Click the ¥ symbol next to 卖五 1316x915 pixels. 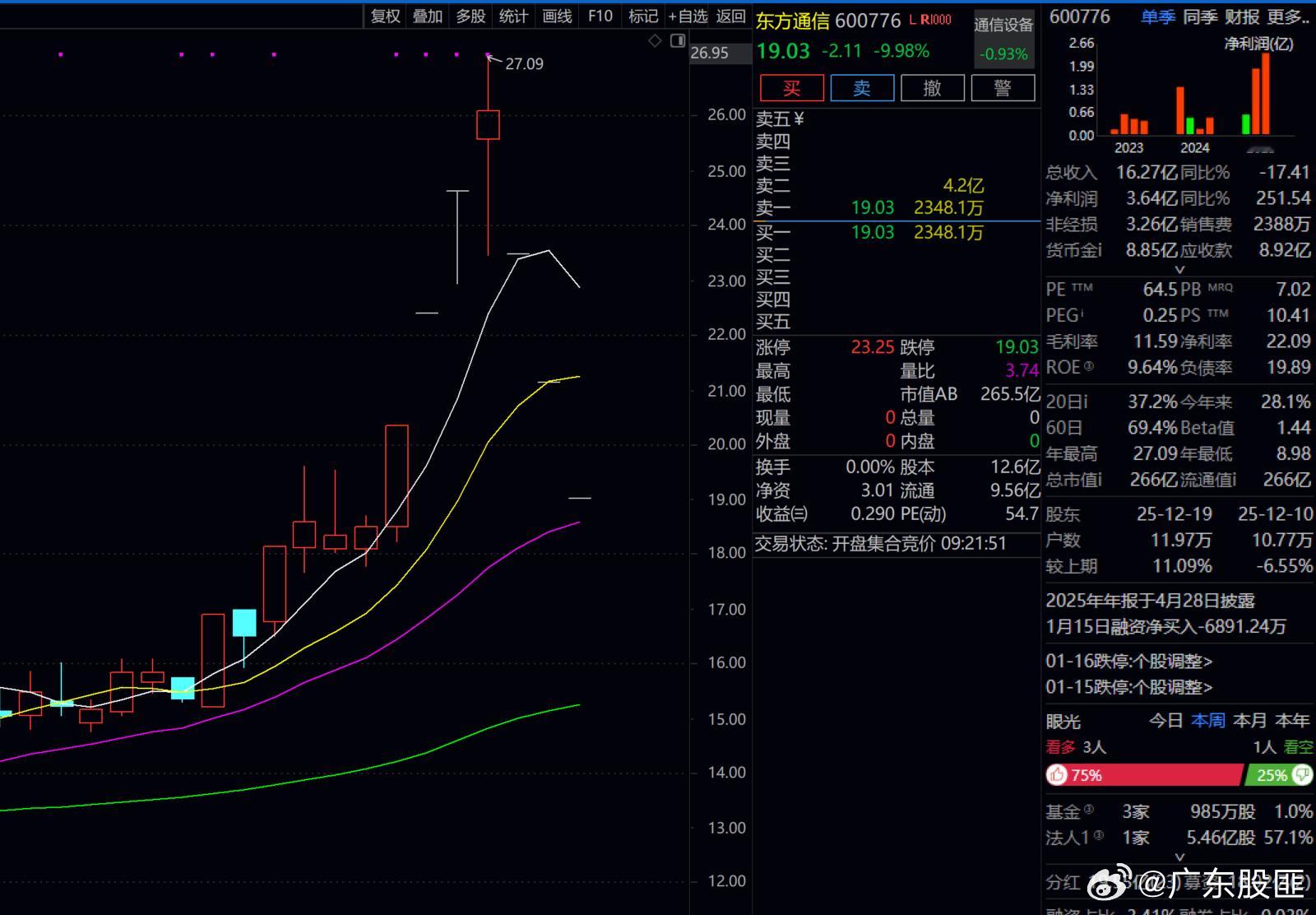(x=799, y=119)
